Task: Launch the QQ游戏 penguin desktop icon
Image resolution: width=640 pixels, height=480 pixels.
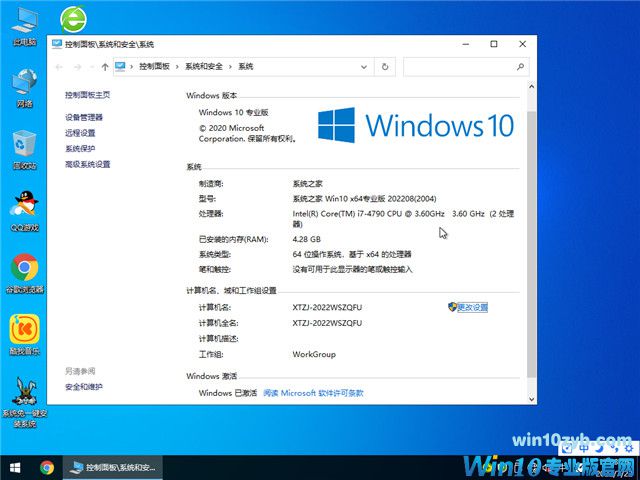Action: 24,211
